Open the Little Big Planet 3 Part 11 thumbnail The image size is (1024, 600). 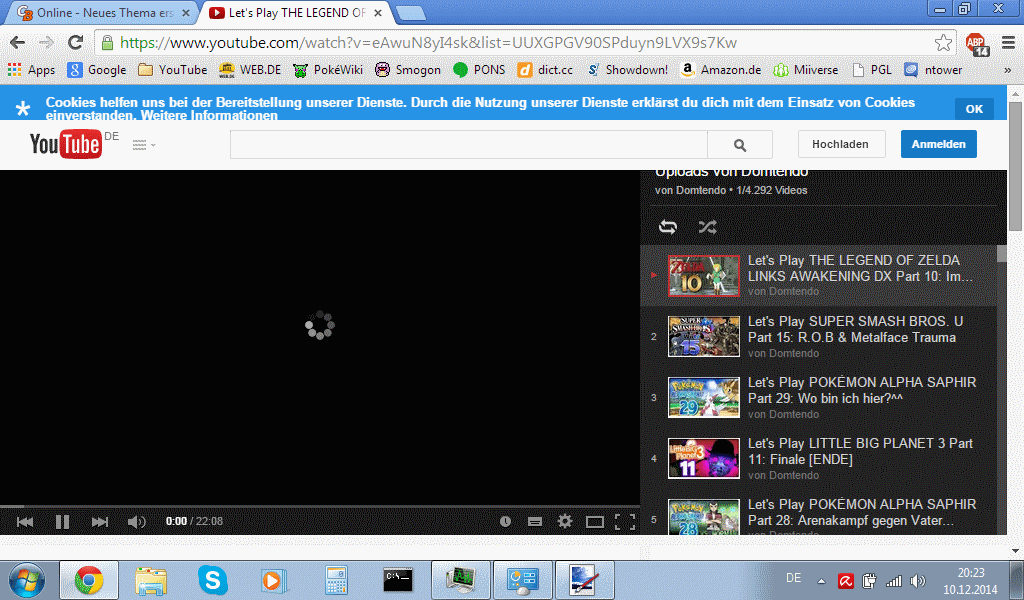pos(703,458)
